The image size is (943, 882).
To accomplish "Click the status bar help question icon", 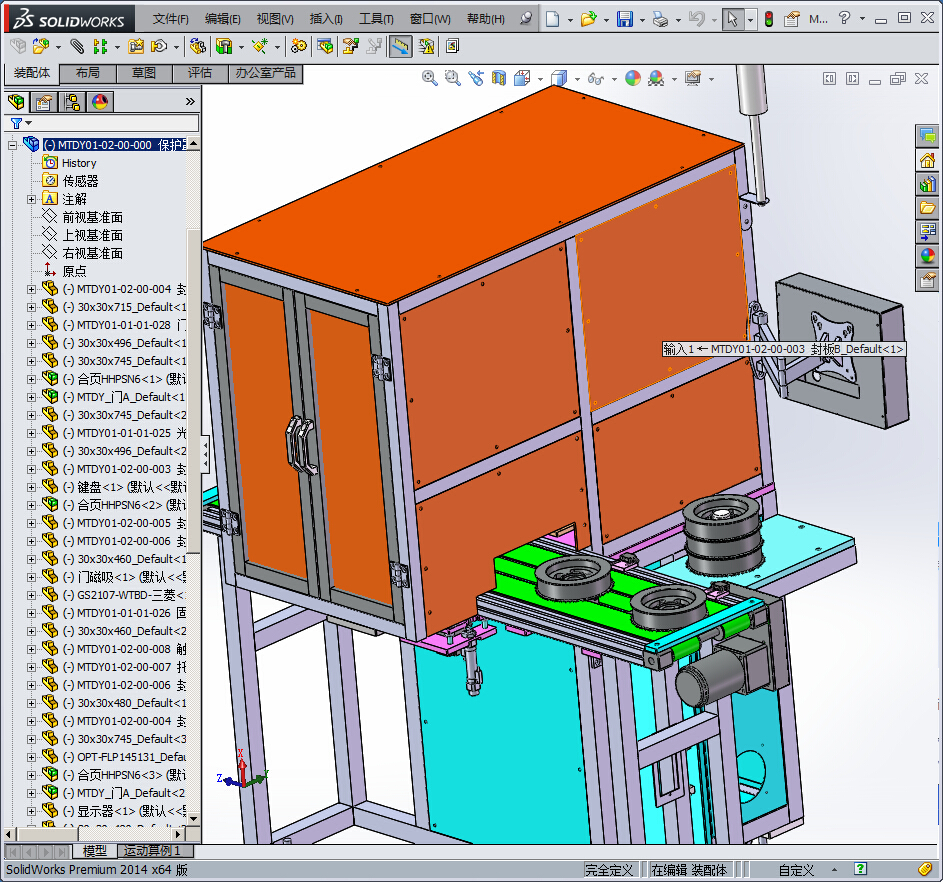I will [x=861, y=869].
